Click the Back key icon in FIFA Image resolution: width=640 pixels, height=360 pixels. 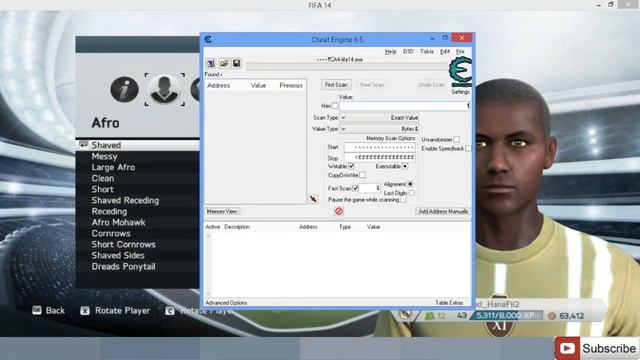[x=36, y=310]
